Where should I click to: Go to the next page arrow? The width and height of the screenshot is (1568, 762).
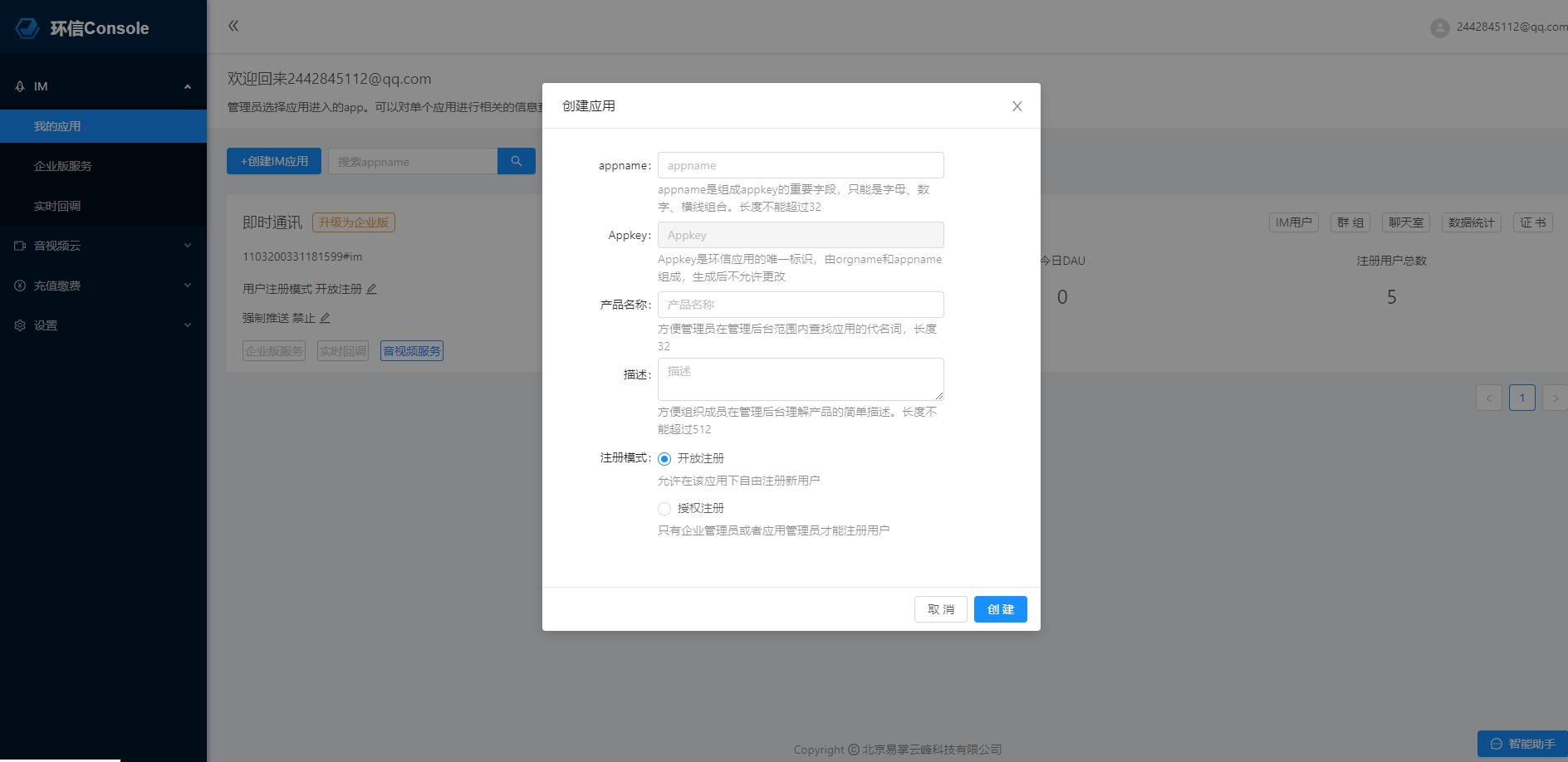(1555, 398)
